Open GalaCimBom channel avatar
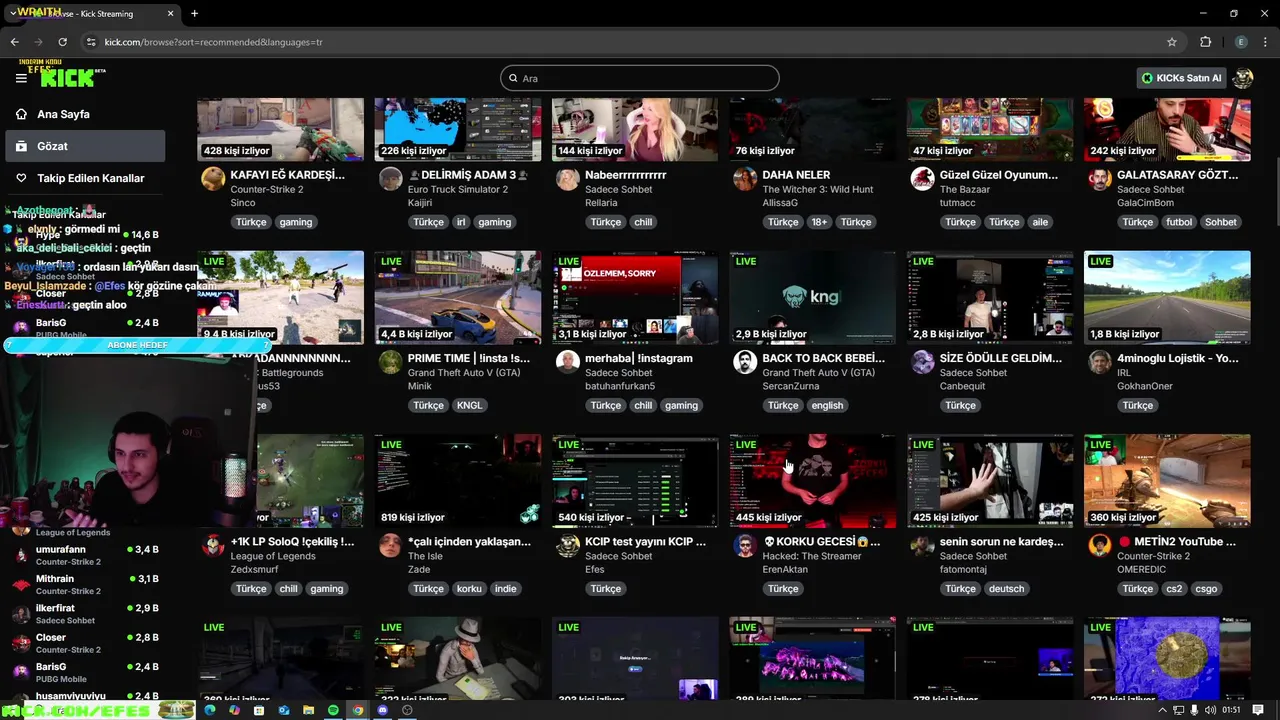 (x=1100, y=179)
